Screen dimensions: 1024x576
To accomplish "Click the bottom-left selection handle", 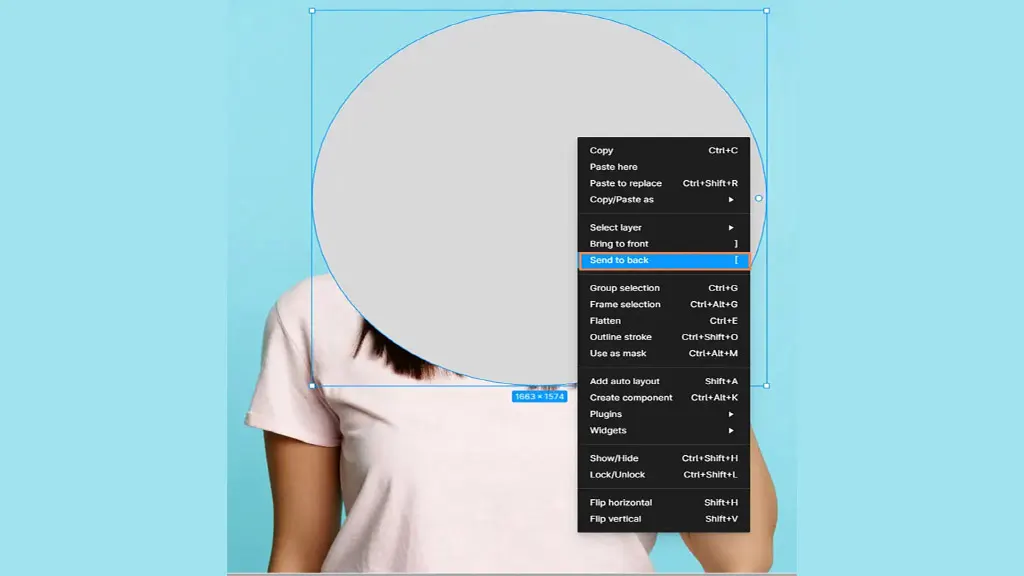I will pyautogui.click(x=312, y=386).
